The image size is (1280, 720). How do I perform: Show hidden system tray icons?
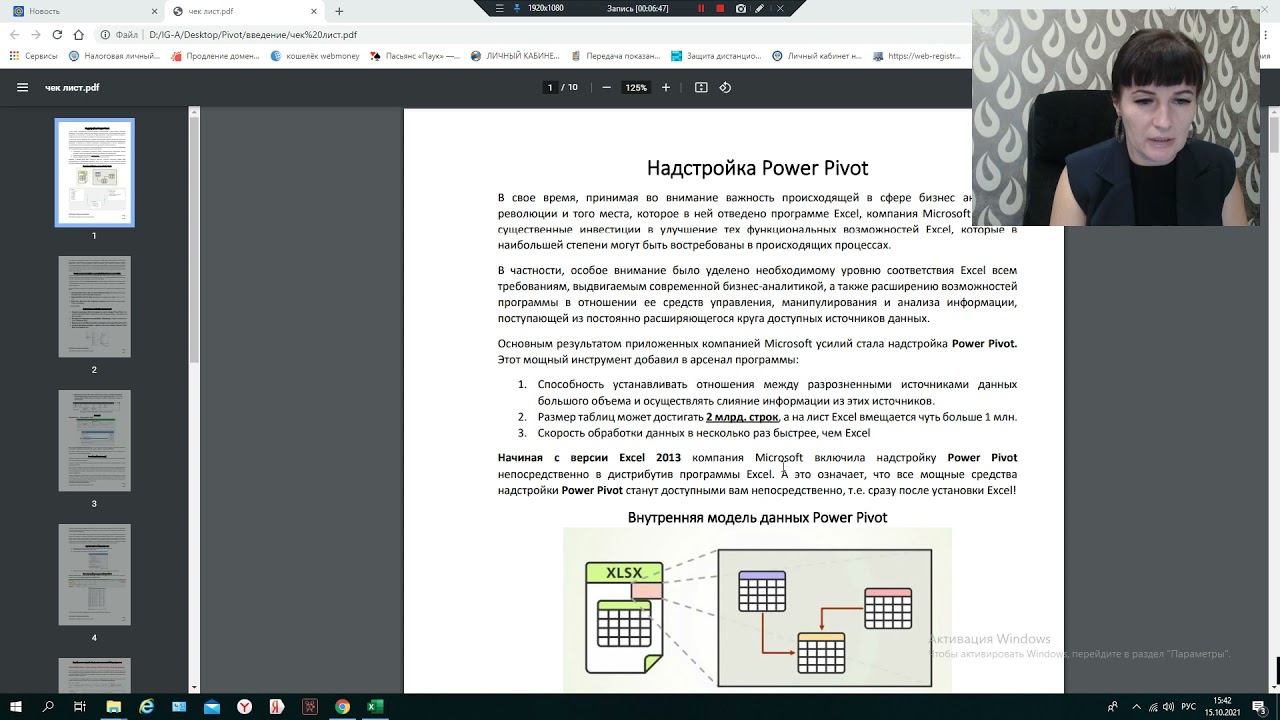pos(1136,706)
